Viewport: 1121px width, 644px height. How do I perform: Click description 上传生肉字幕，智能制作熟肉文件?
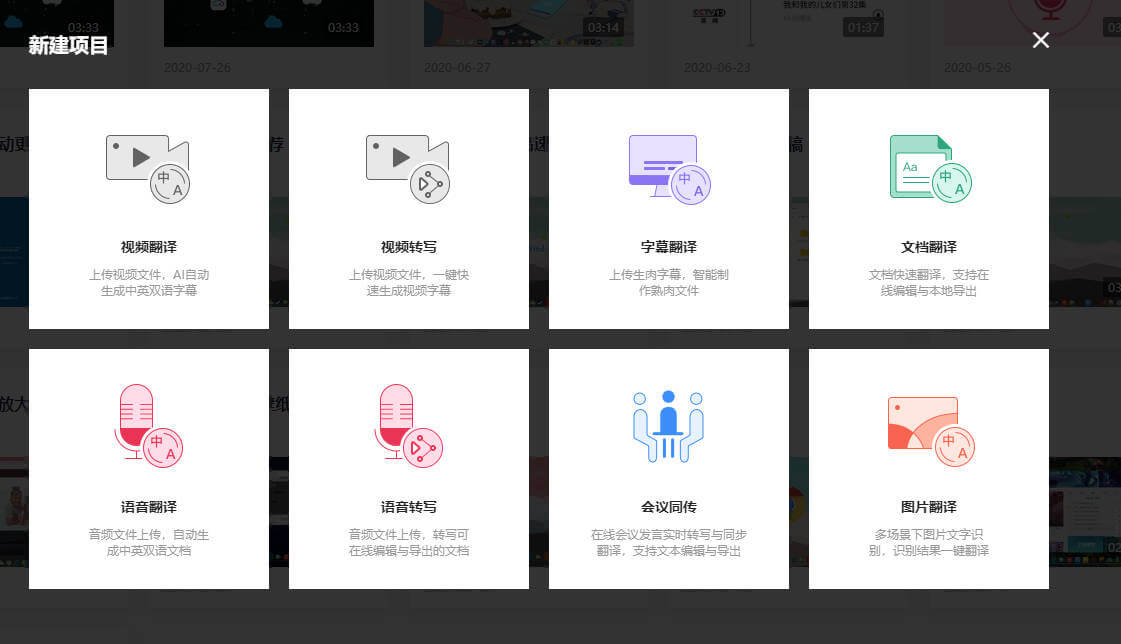point(668,282)
